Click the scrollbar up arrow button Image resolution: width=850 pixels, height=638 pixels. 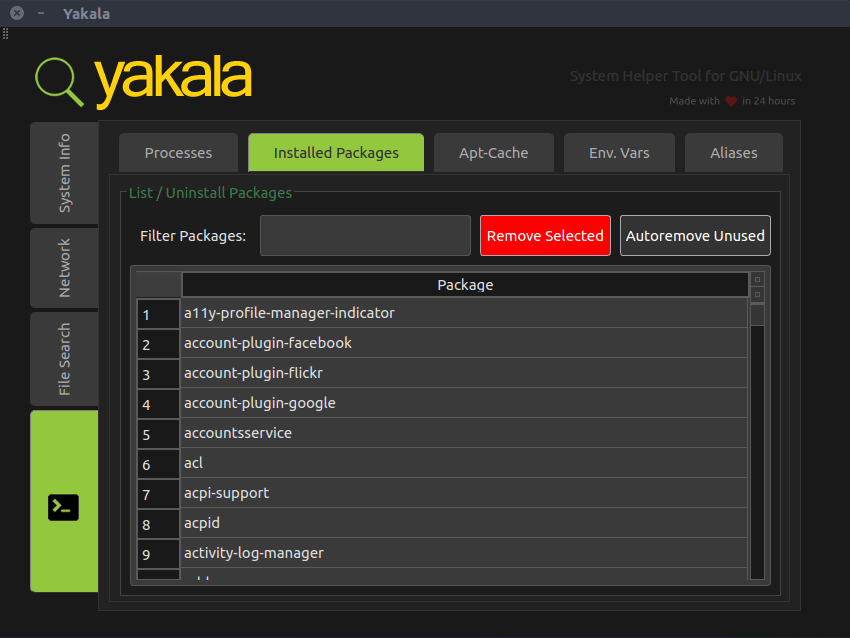(x=757, y=280)
